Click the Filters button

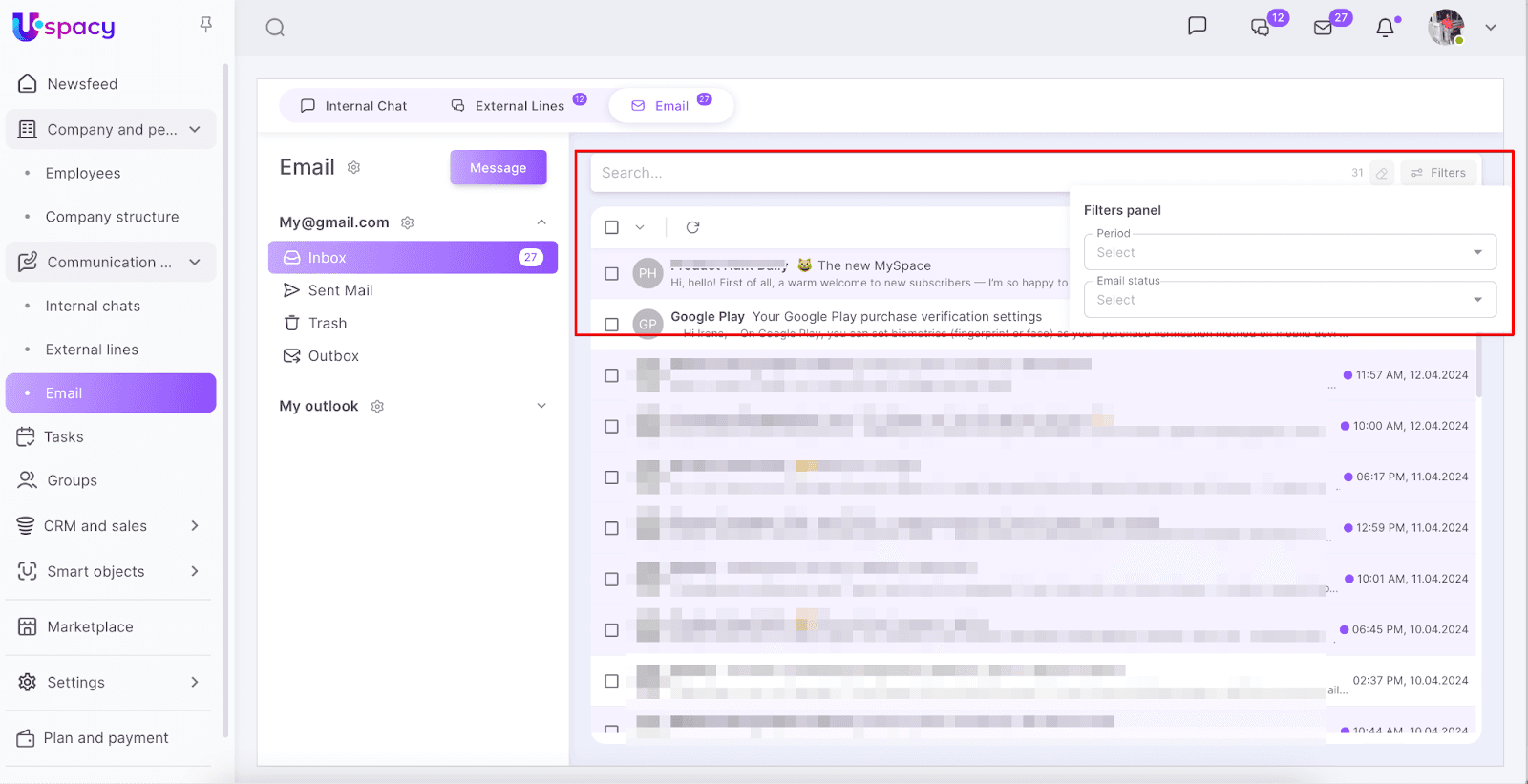coord(1438,173)
